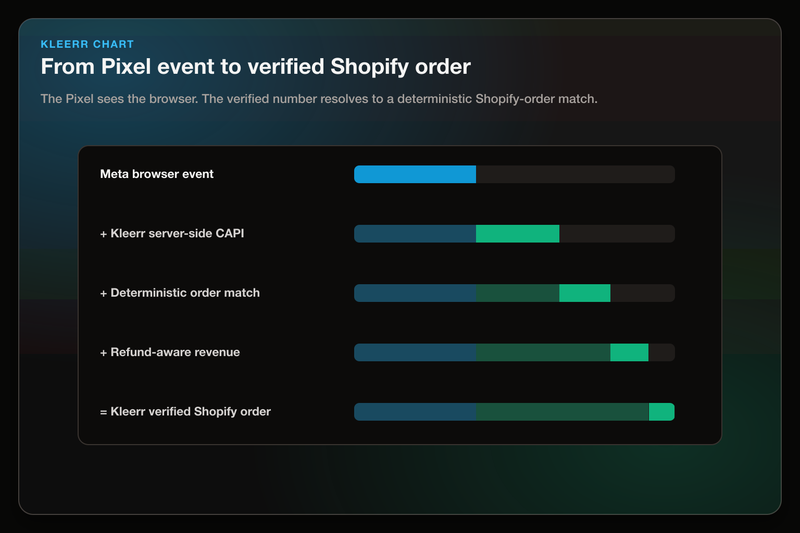
Task: Click the blue Meta browser event bar
Action: point(415,174)
